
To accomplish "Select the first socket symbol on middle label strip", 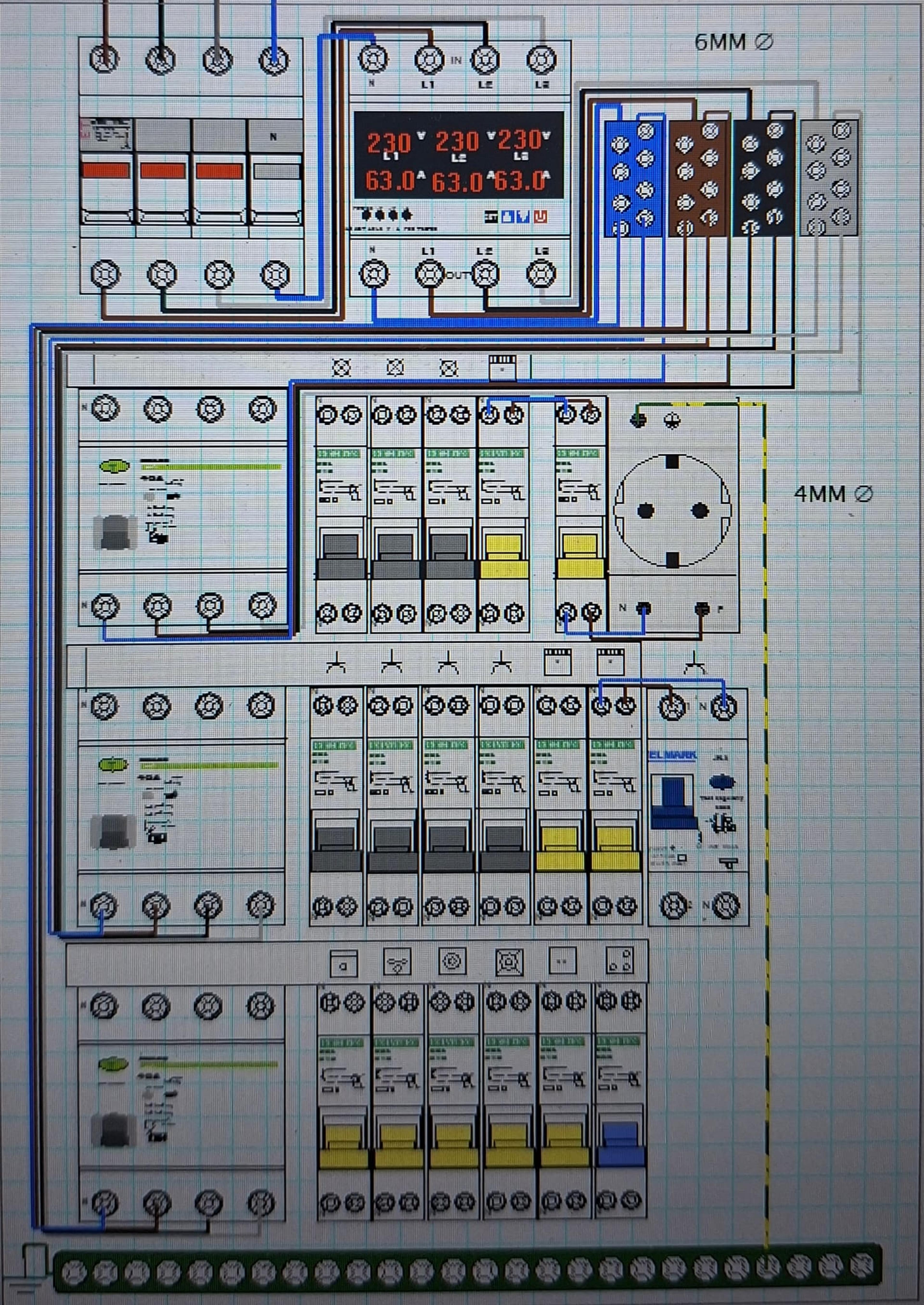I will click(336, 663).
